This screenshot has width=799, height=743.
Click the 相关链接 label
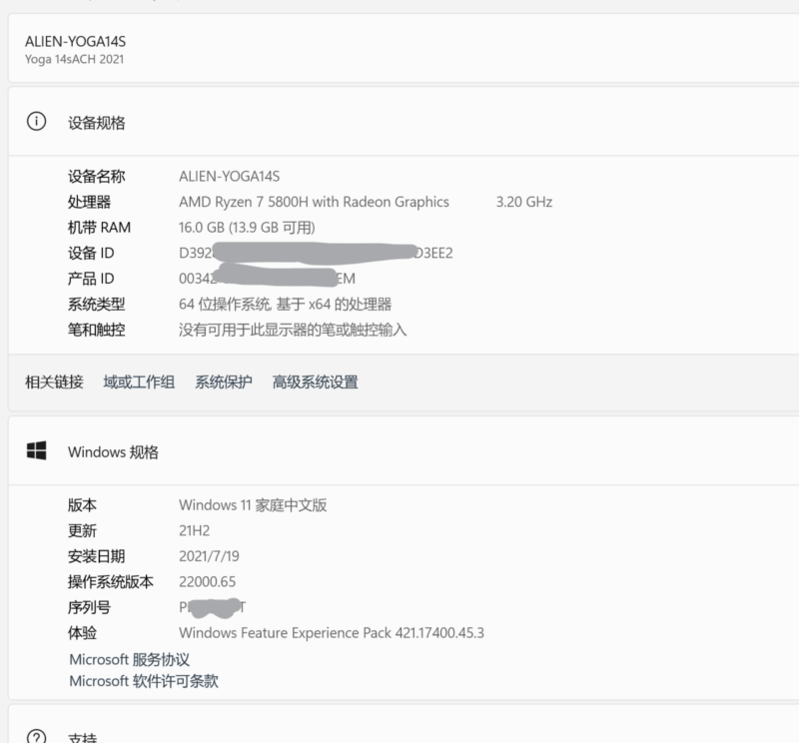click(54, 382)
